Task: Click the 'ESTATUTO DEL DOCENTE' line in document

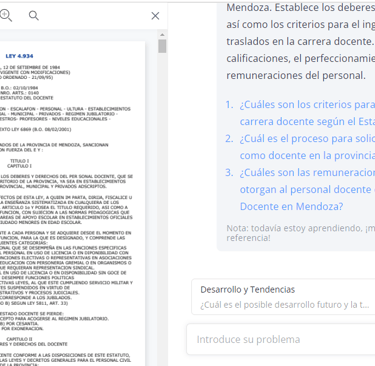Action: [27, 98]
